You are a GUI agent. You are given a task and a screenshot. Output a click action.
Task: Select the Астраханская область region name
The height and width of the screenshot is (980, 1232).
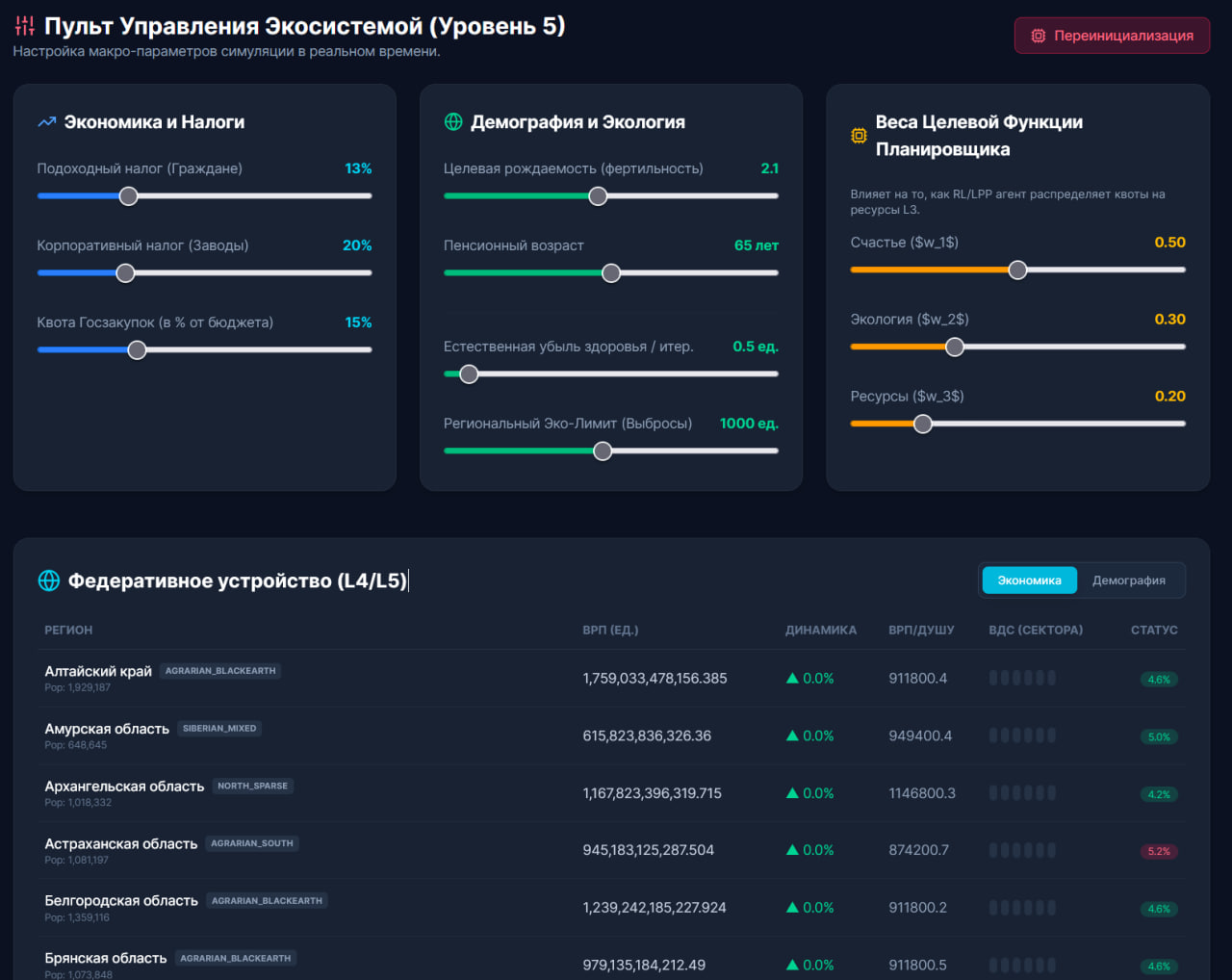click(121, 843)
